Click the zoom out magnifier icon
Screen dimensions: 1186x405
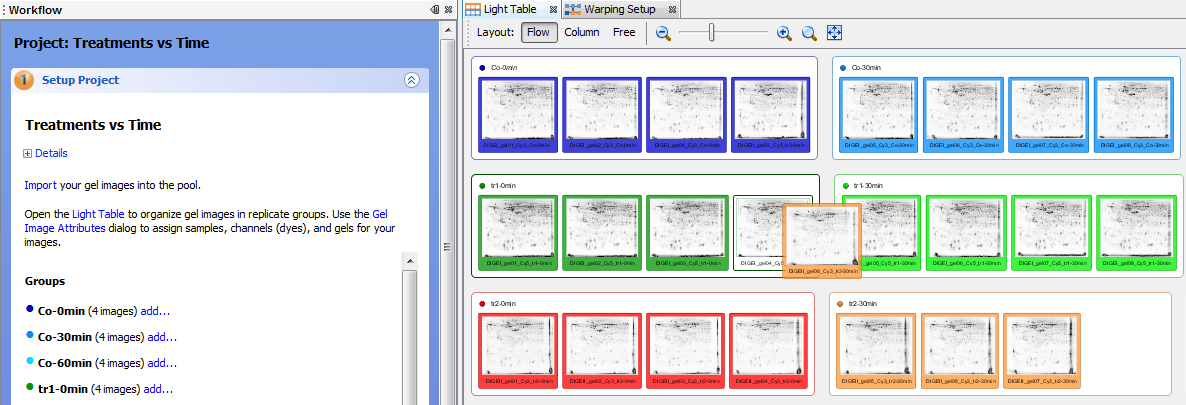click(663, 33)
